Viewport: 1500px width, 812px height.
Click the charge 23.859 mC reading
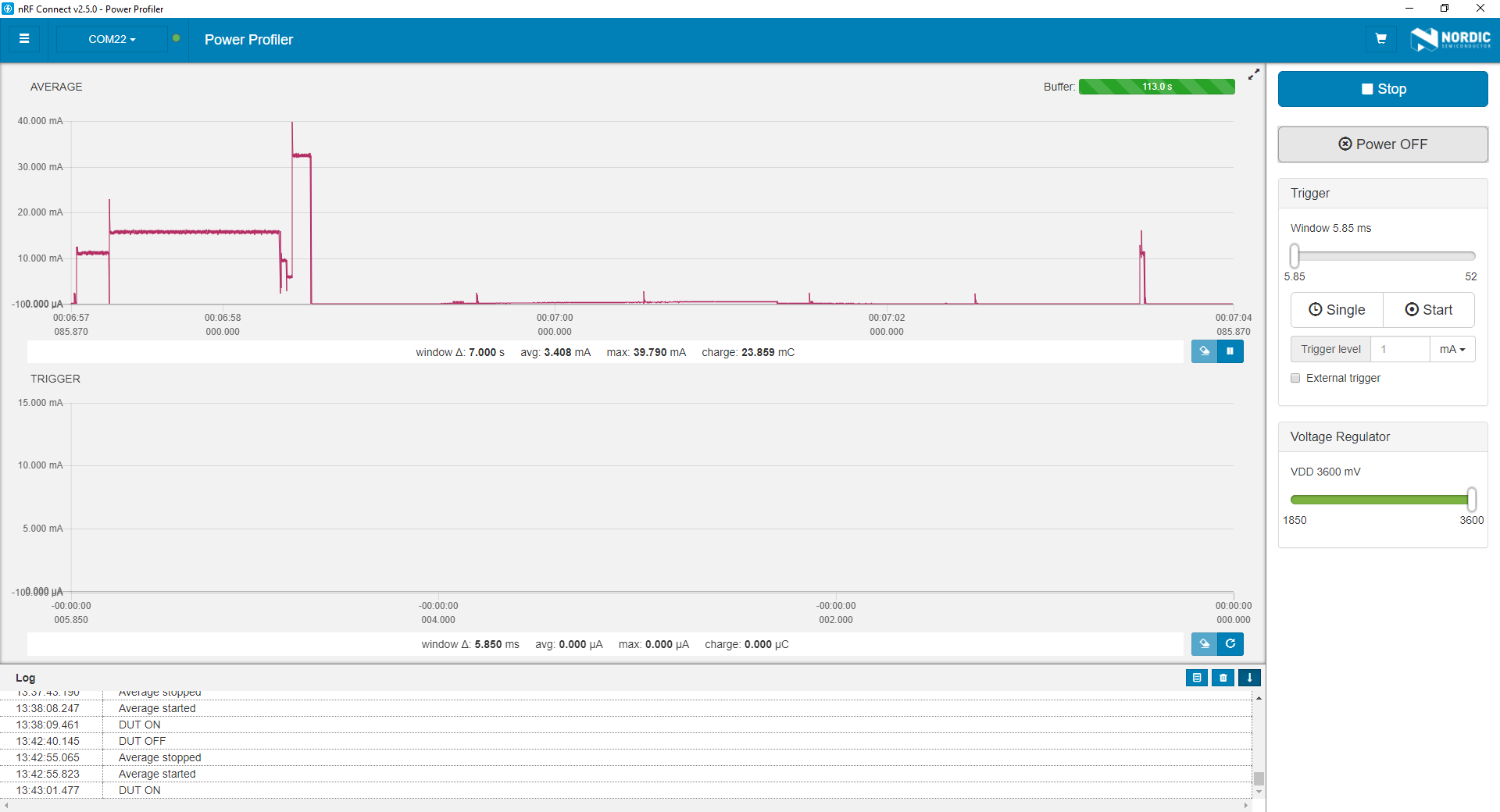[x=748, y=352]
